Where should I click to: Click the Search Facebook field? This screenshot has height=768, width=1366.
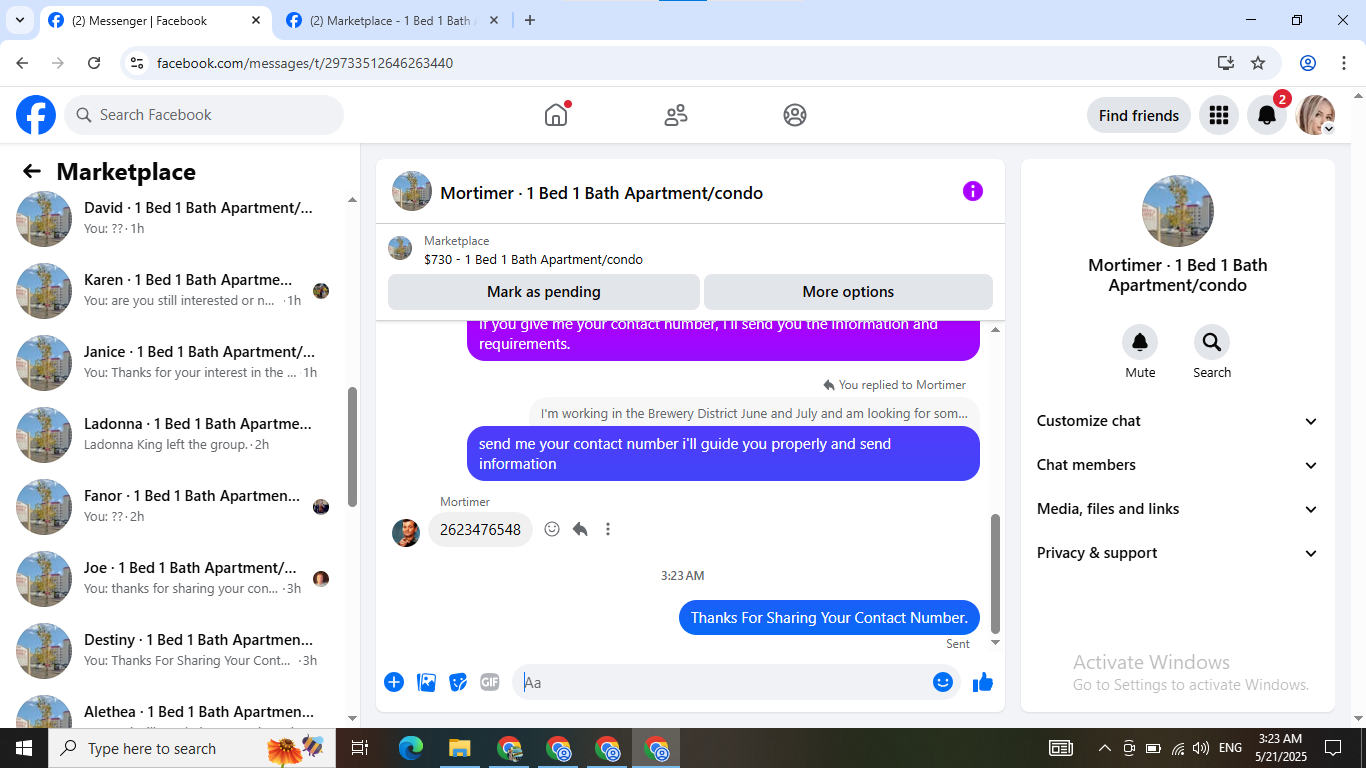[204, 115]
